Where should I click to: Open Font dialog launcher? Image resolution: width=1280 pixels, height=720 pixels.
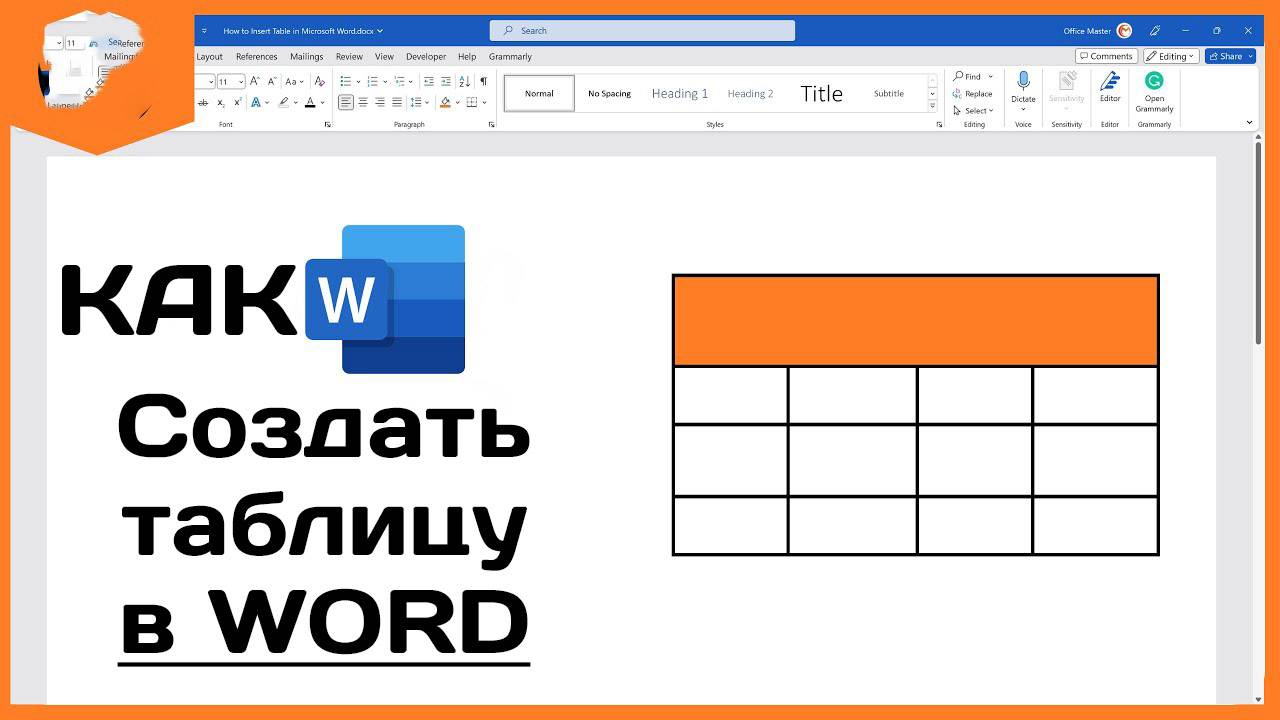tap(328, 124)
